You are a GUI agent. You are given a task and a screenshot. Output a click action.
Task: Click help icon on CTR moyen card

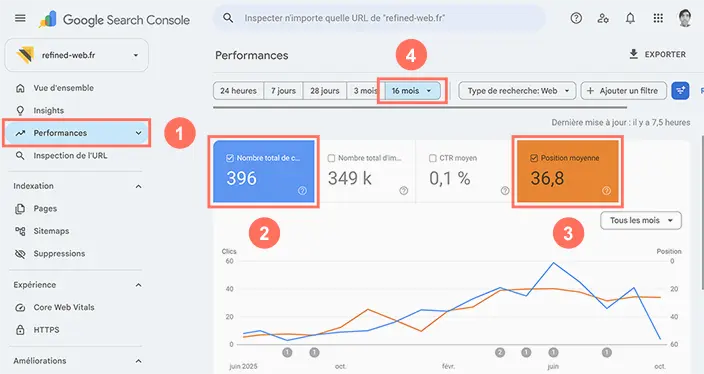click(x=505, y=191)
